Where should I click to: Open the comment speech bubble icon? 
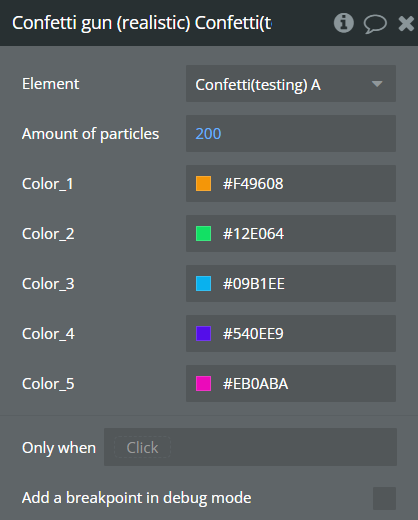pyautogui.click(x=375, y=24)
